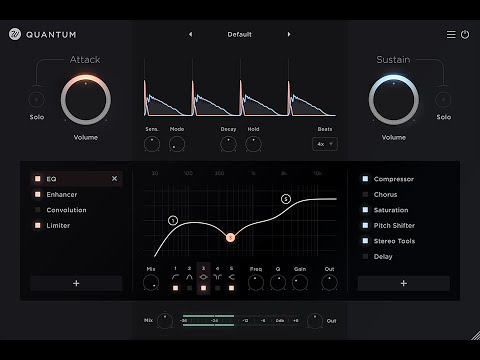Image resolution: width=480 pixels, height=360 pixels.
Task: Click the EQ Out knob
Action: 329,283
